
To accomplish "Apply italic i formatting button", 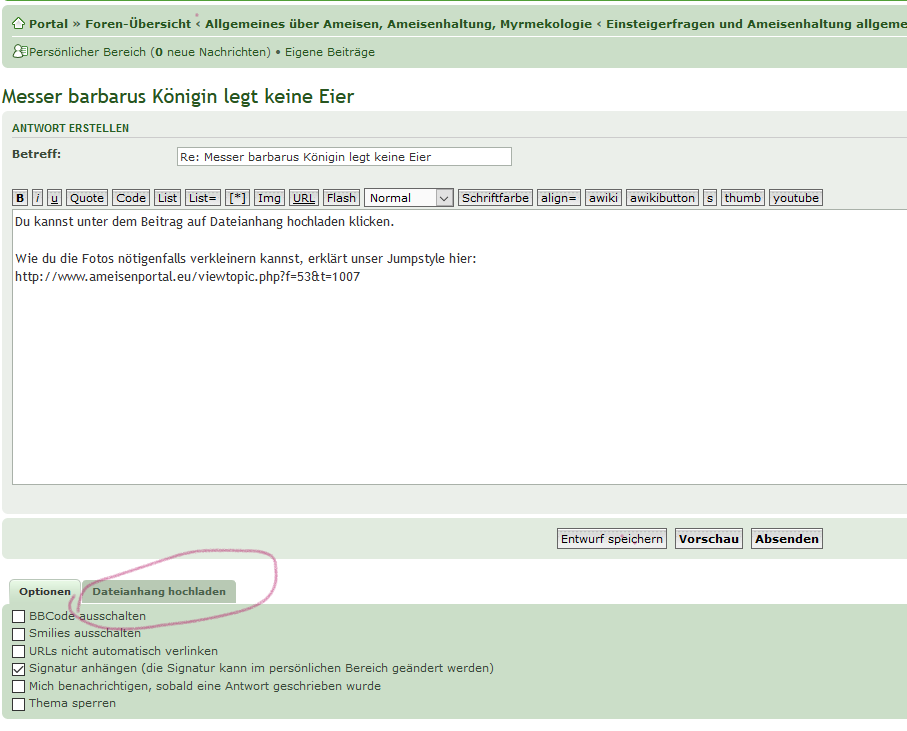I will [38, 198].
